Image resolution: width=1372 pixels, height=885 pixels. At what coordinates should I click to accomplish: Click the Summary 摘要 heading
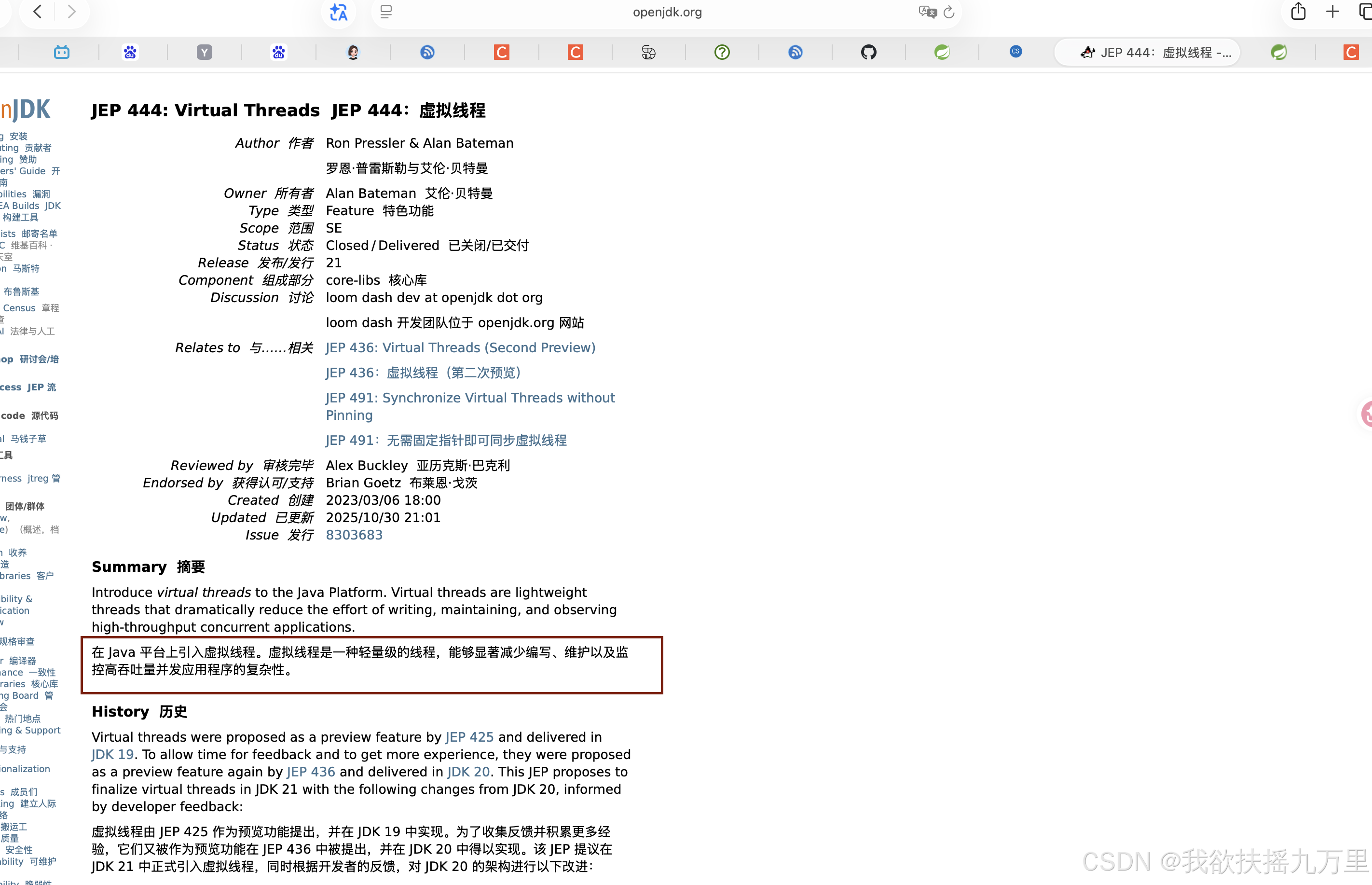(x=148, y=567)
